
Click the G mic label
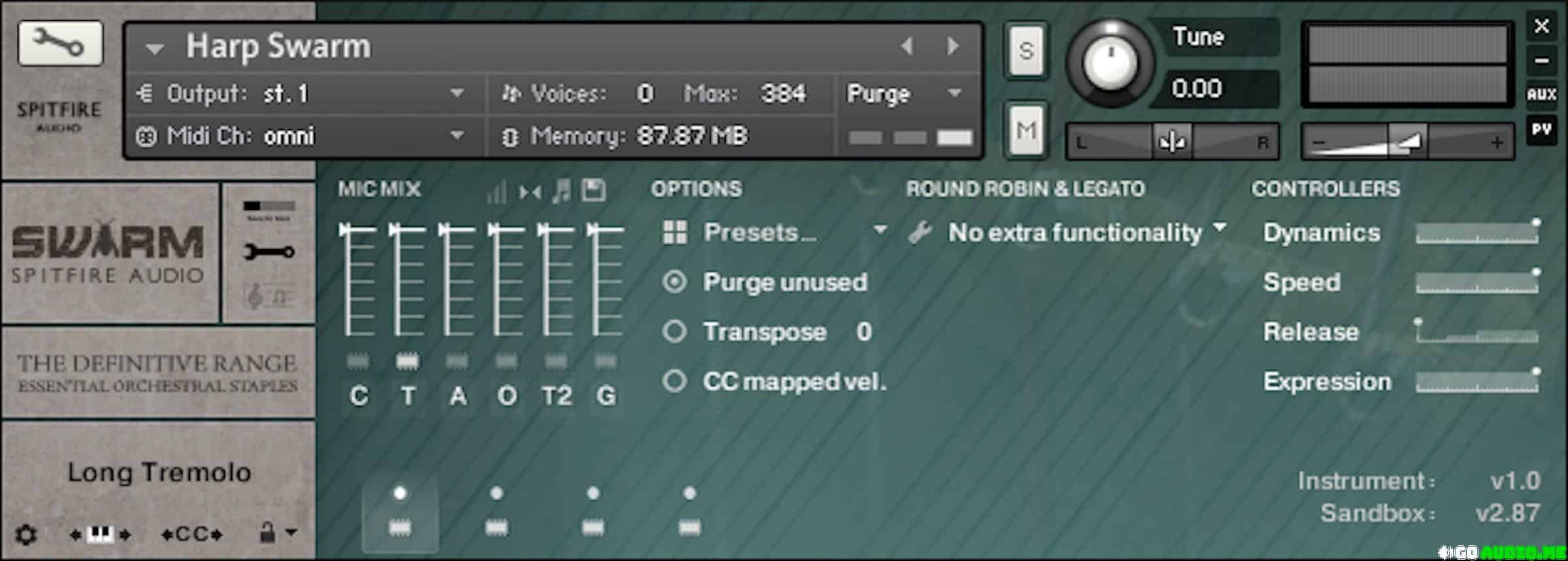pos(606,396)
